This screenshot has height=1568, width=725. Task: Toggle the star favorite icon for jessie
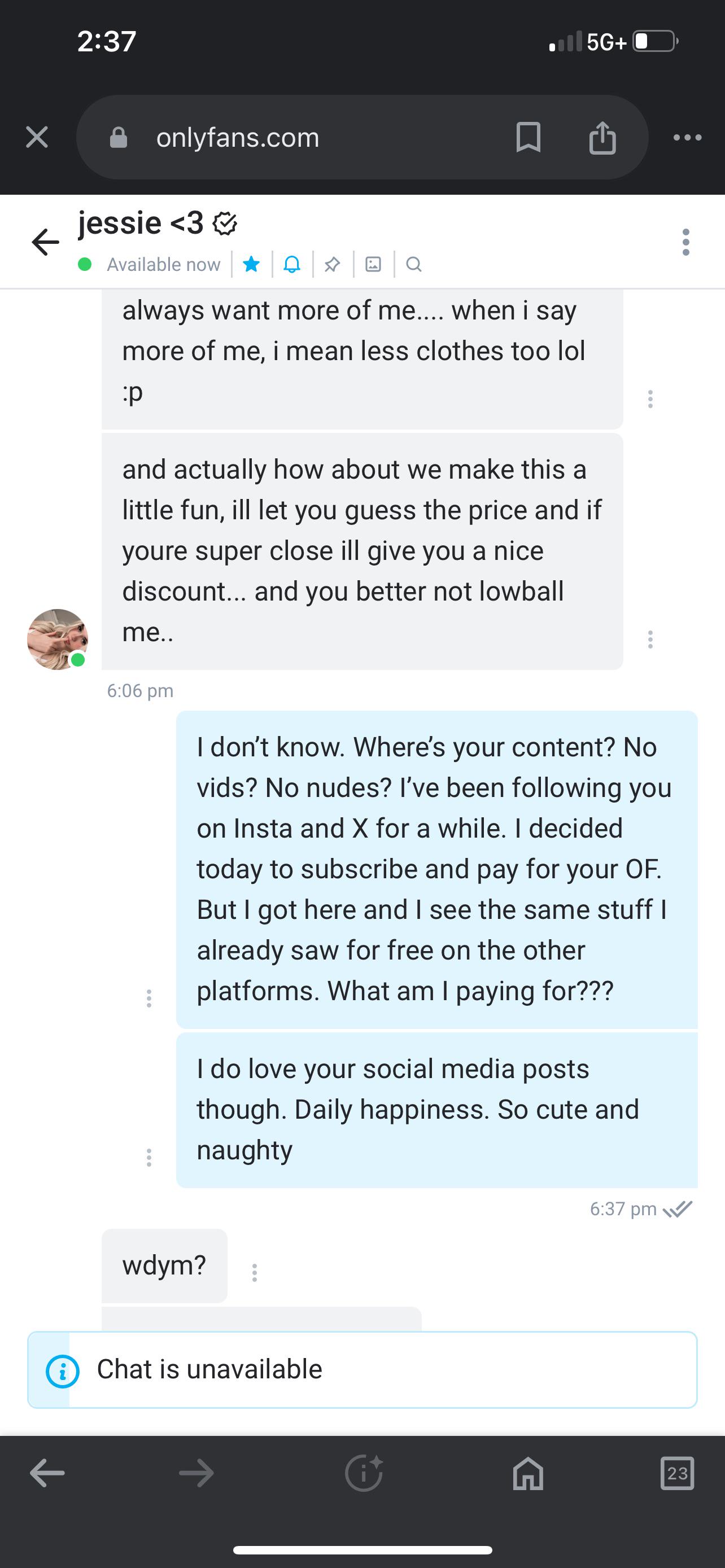point(251,264)
